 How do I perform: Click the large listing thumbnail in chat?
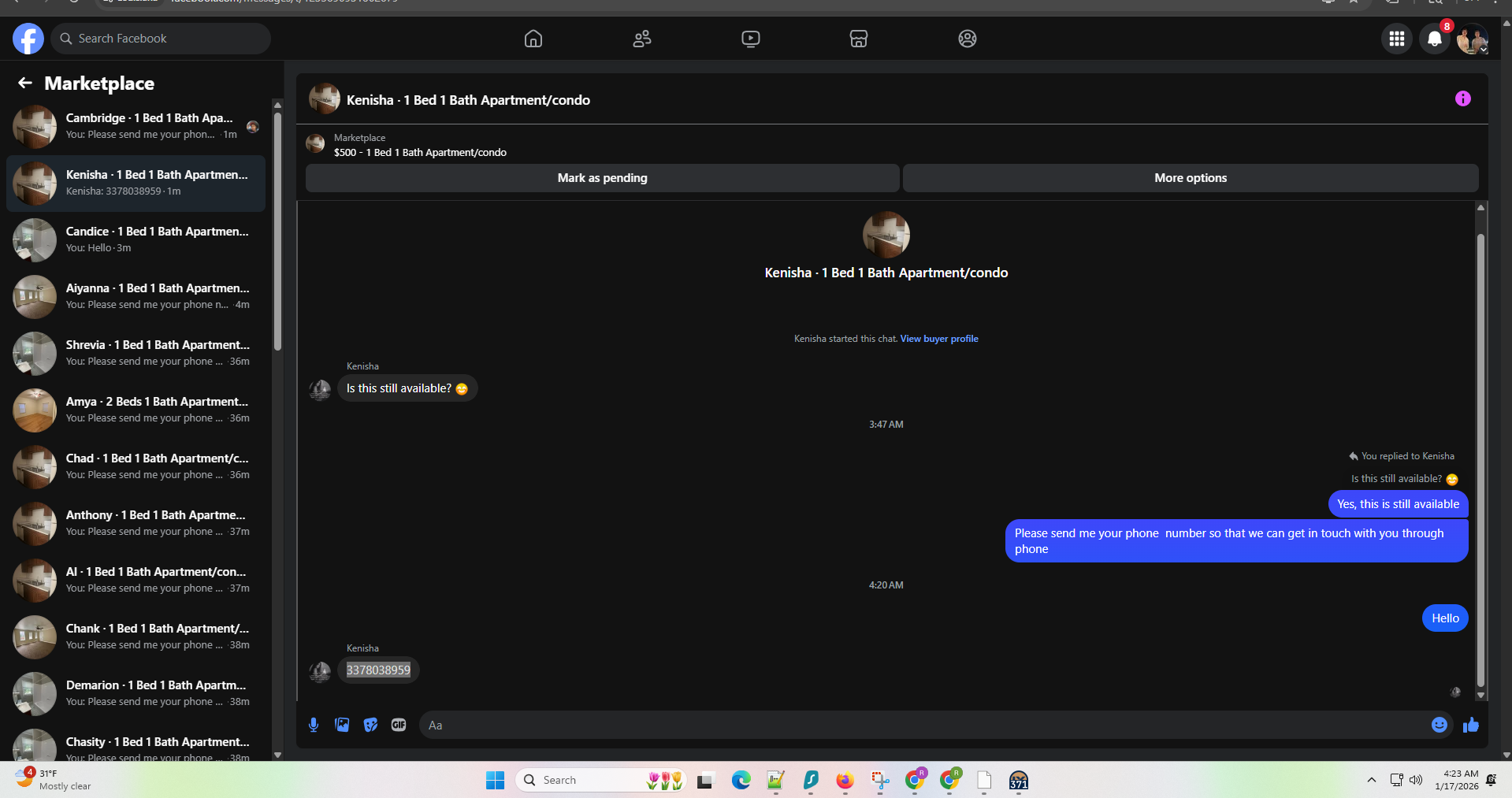click(886, 235)
